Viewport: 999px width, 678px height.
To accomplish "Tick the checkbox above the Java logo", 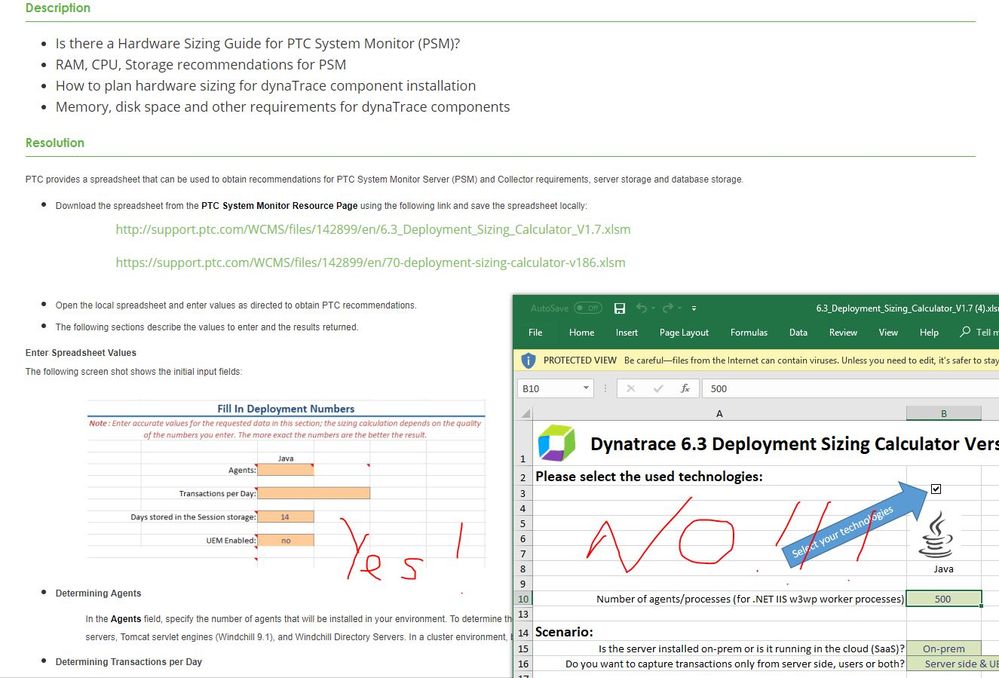I will pyautogui.click(x=935, y=489).
